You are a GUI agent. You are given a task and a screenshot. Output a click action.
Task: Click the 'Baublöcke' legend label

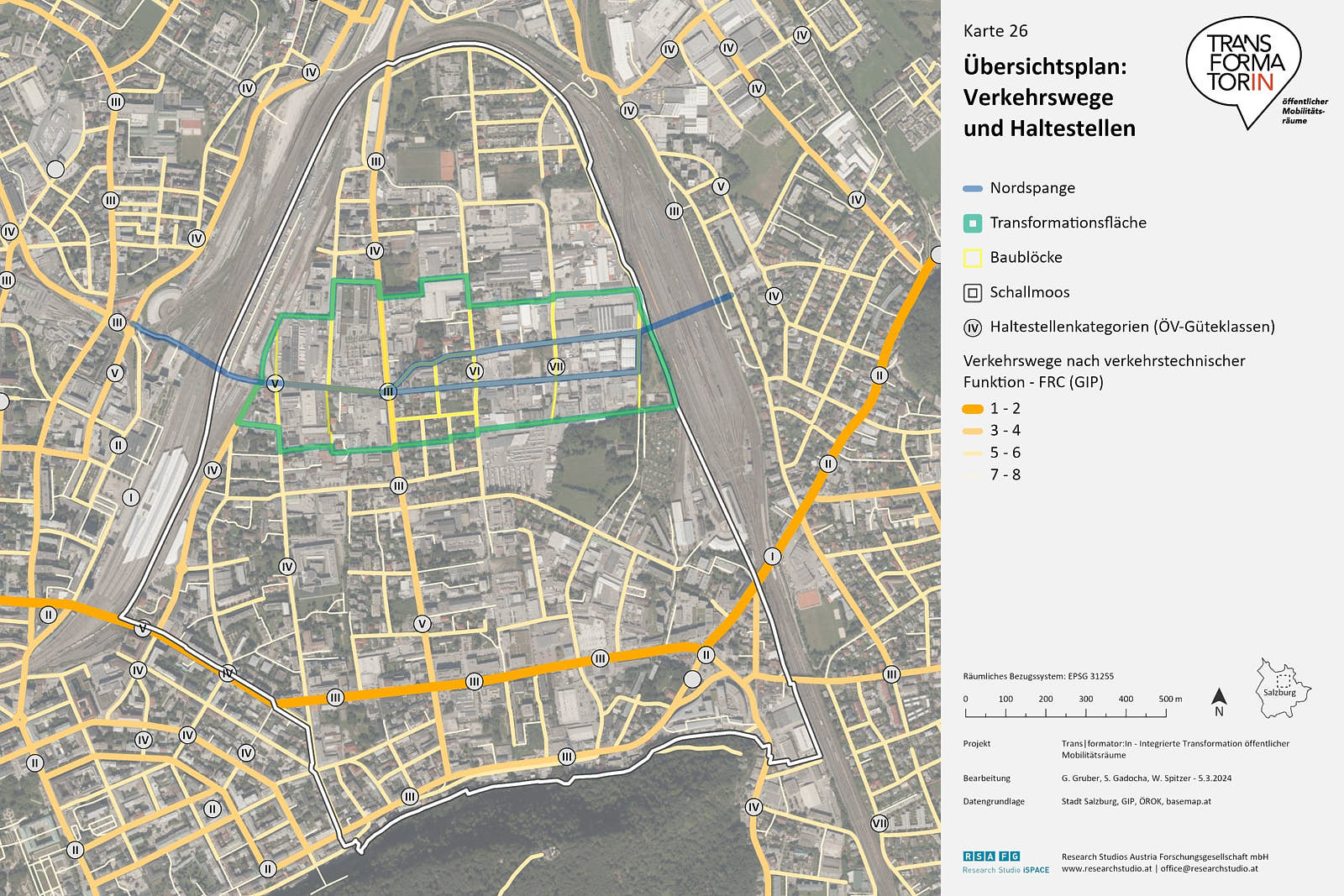[x=1026, y=258]
